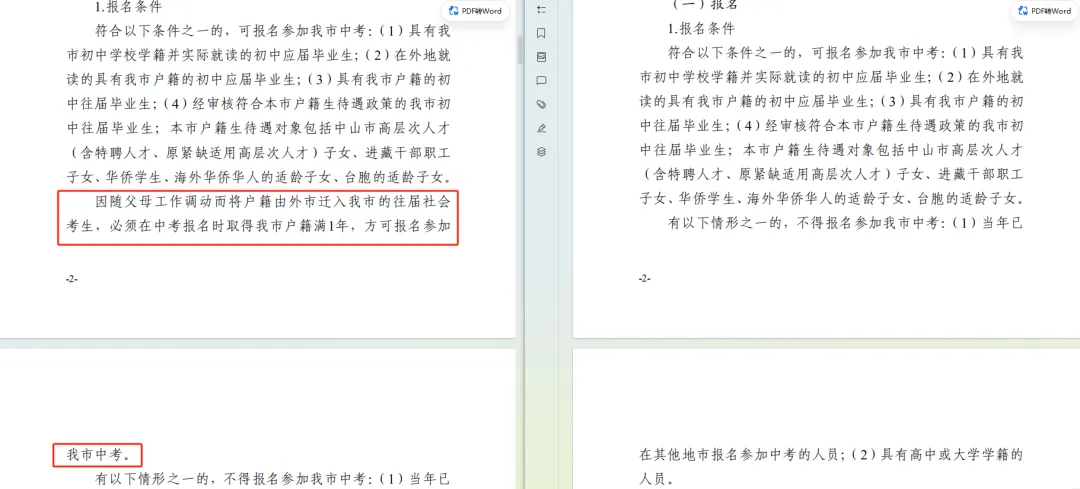1080x489 pixels.
Task: Click line 考生，必须在中考报名时 in left pane
Action: 258,225
